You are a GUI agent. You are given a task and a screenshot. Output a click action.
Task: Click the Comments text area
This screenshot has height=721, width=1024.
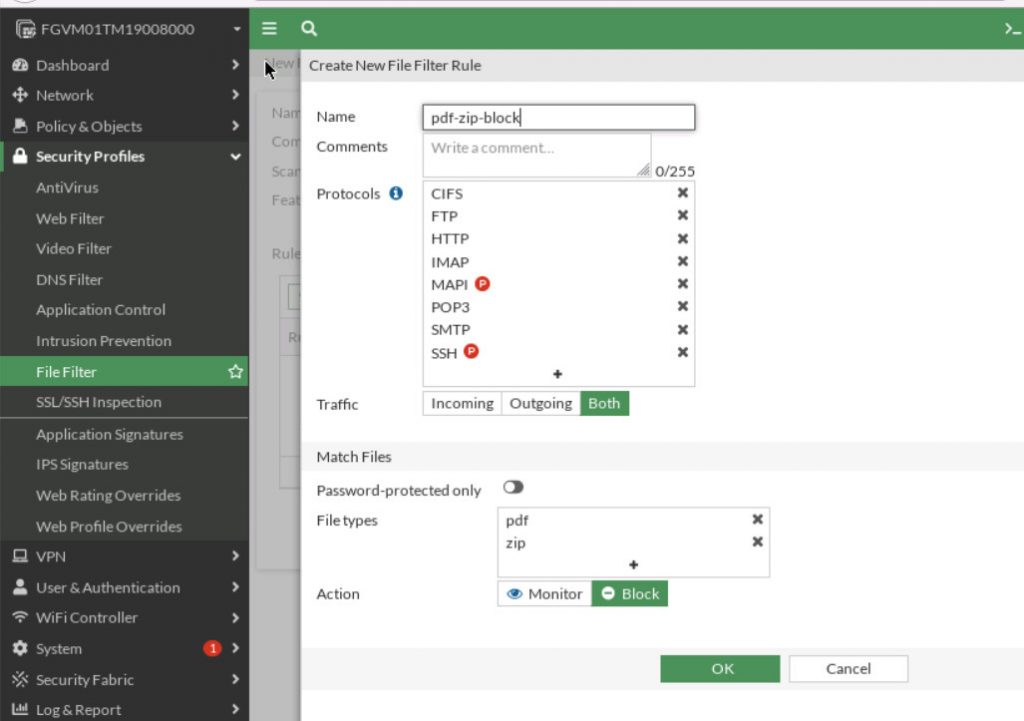[537, 150]
